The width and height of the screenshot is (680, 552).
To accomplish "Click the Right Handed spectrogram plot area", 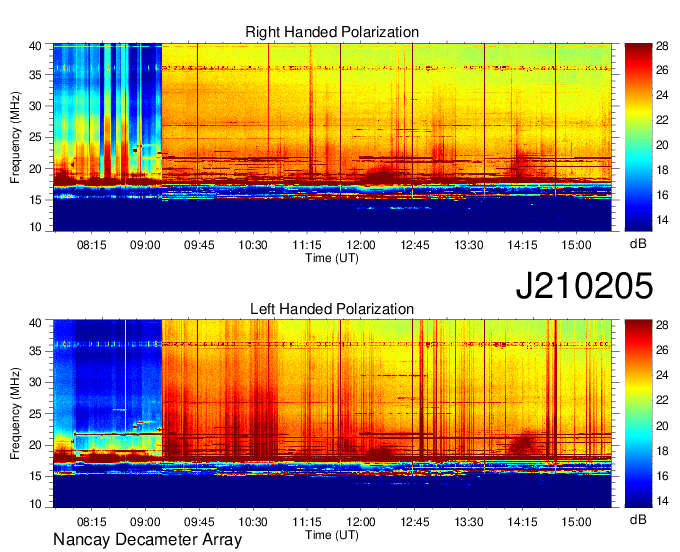I will coord(332,137).
